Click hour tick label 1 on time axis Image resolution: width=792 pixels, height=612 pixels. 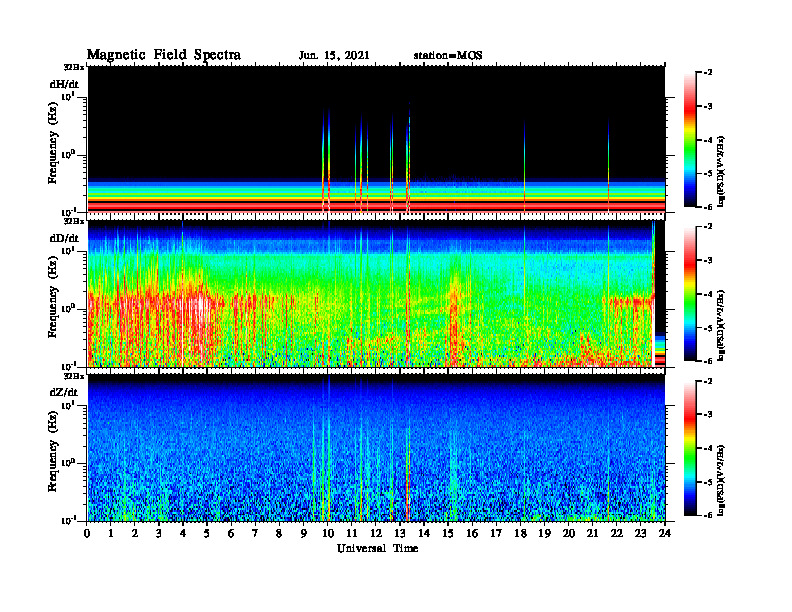(111, 533)
